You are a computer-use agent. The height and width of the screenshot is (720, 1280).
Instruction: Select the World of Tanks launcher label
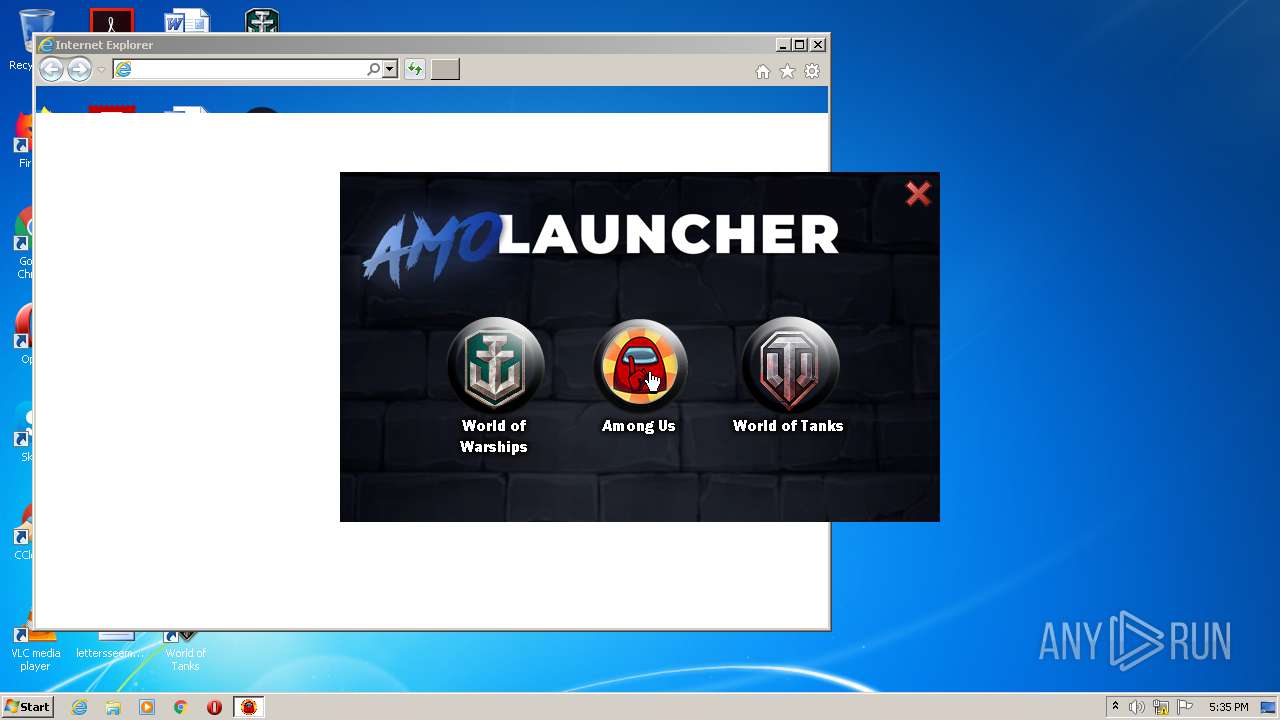tap(788, 426)
